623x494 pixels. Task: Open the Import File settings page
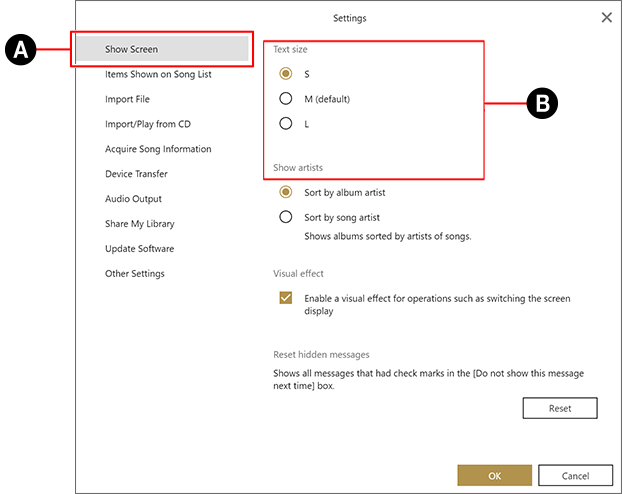[127, 99]
